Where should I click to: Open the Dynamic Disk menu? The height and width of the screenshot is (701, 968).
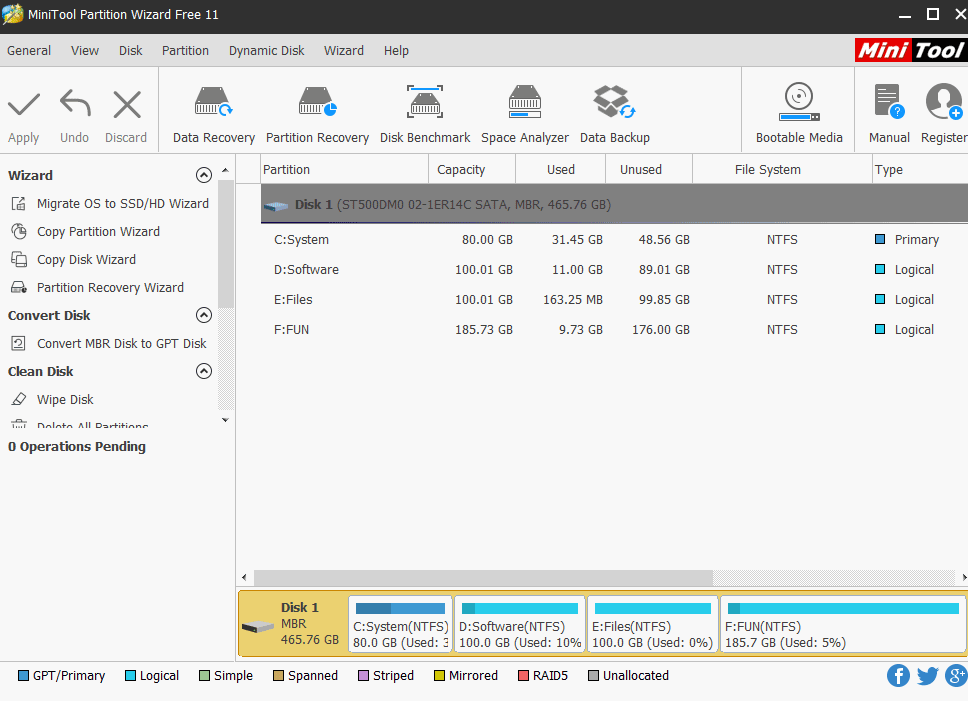click(x=266, y=50)
